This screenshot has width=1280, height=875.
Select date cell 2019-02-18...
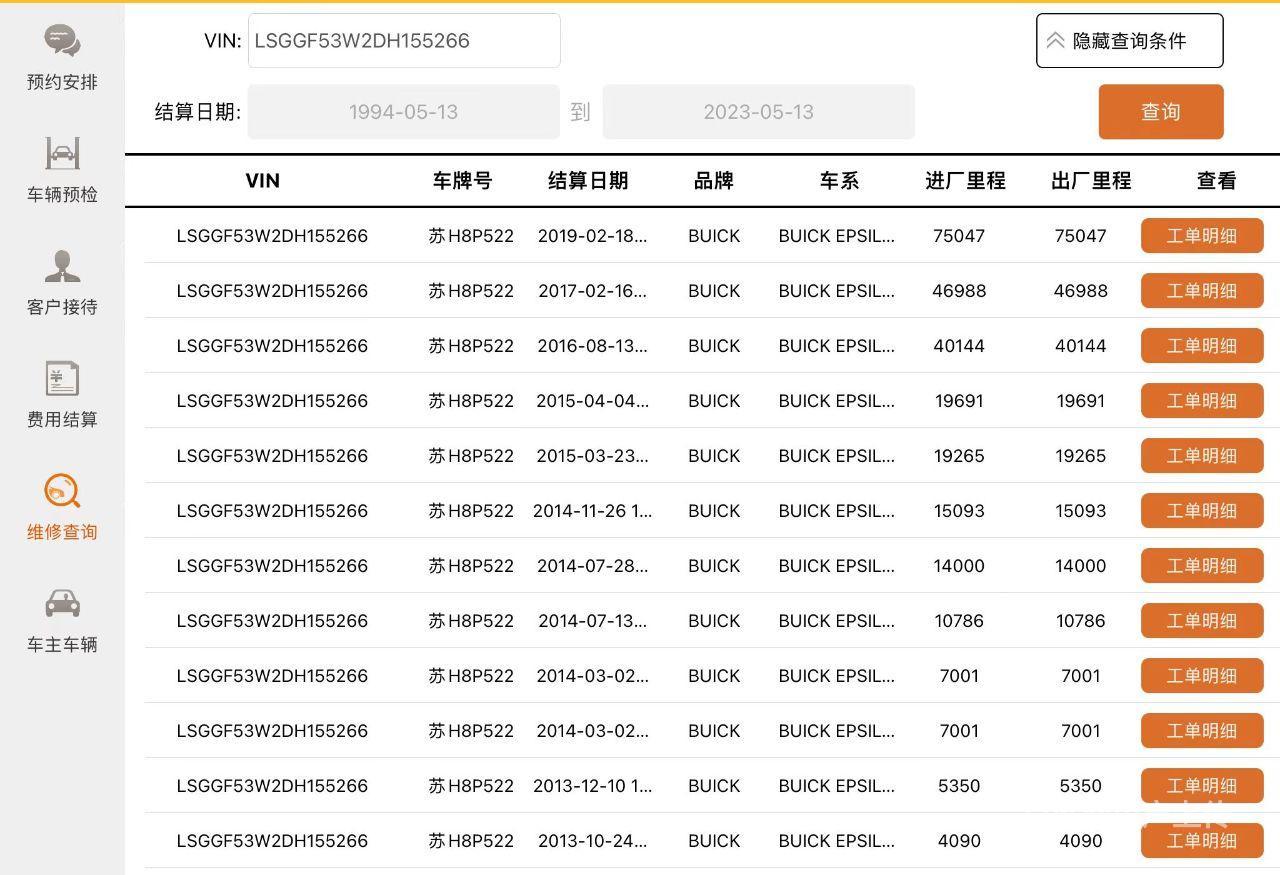click(x=593, y=236)
